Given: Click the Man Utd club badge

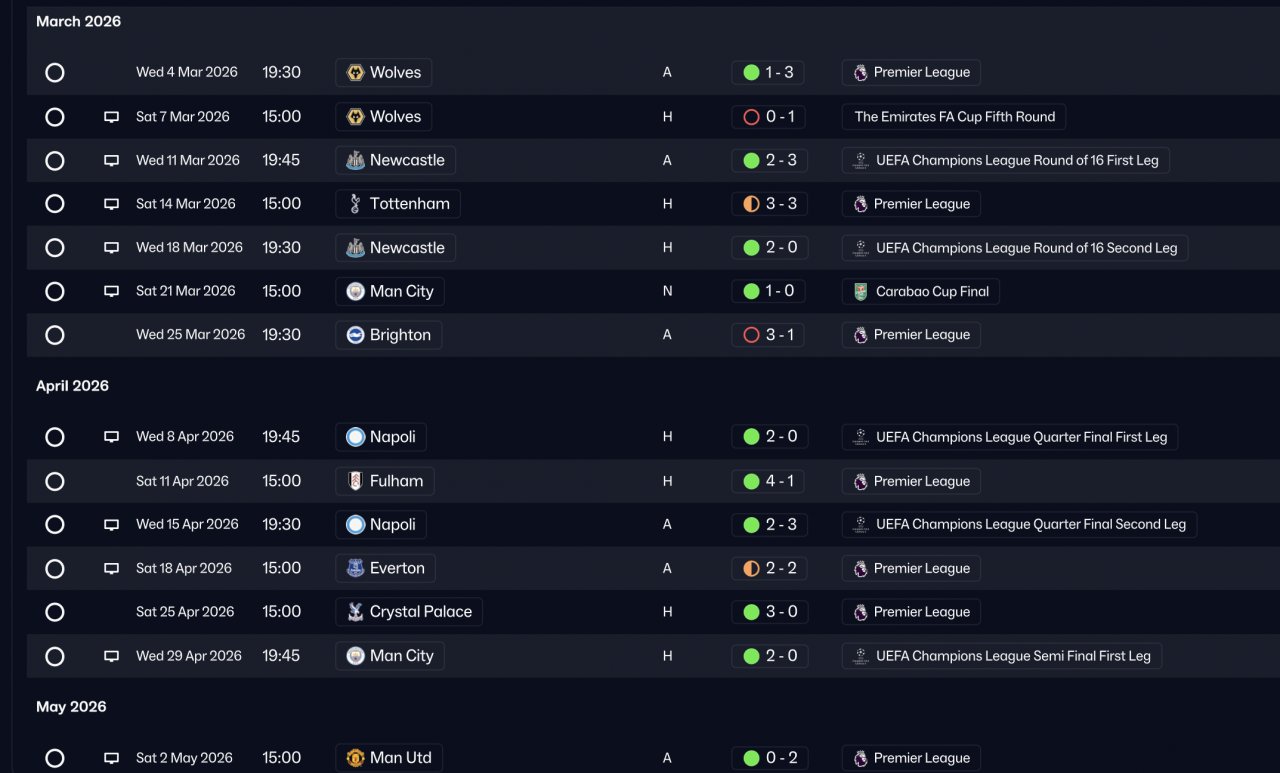Looking at the screenshot, I should pos(355,758).
